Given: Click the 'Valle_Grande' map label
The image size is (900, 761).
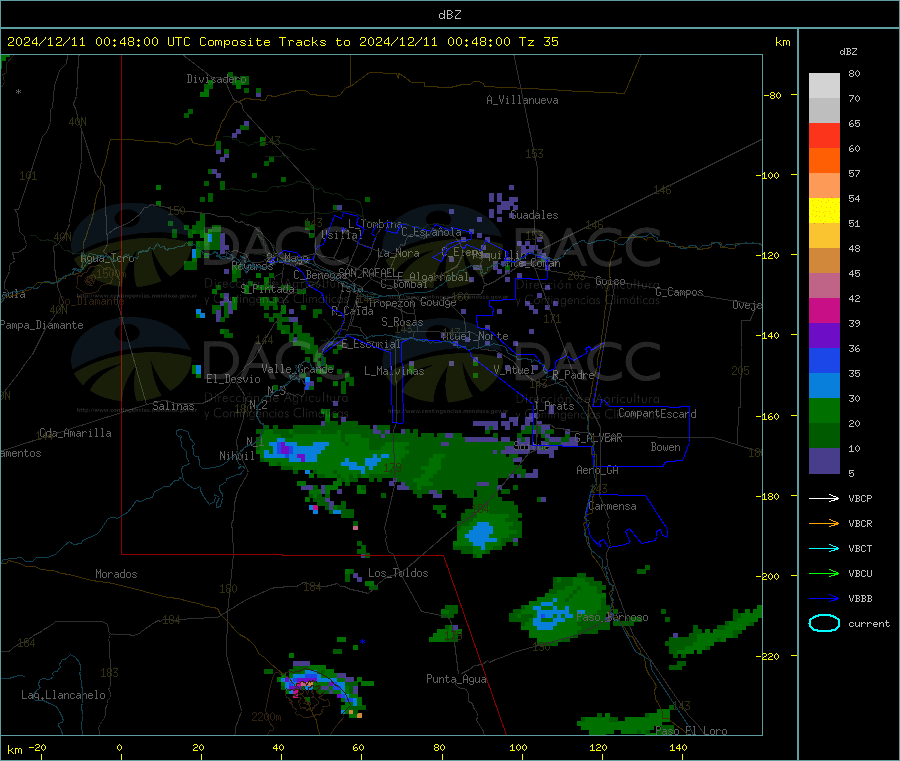Looking at the screenshot, I should click(x=297, y=369).
